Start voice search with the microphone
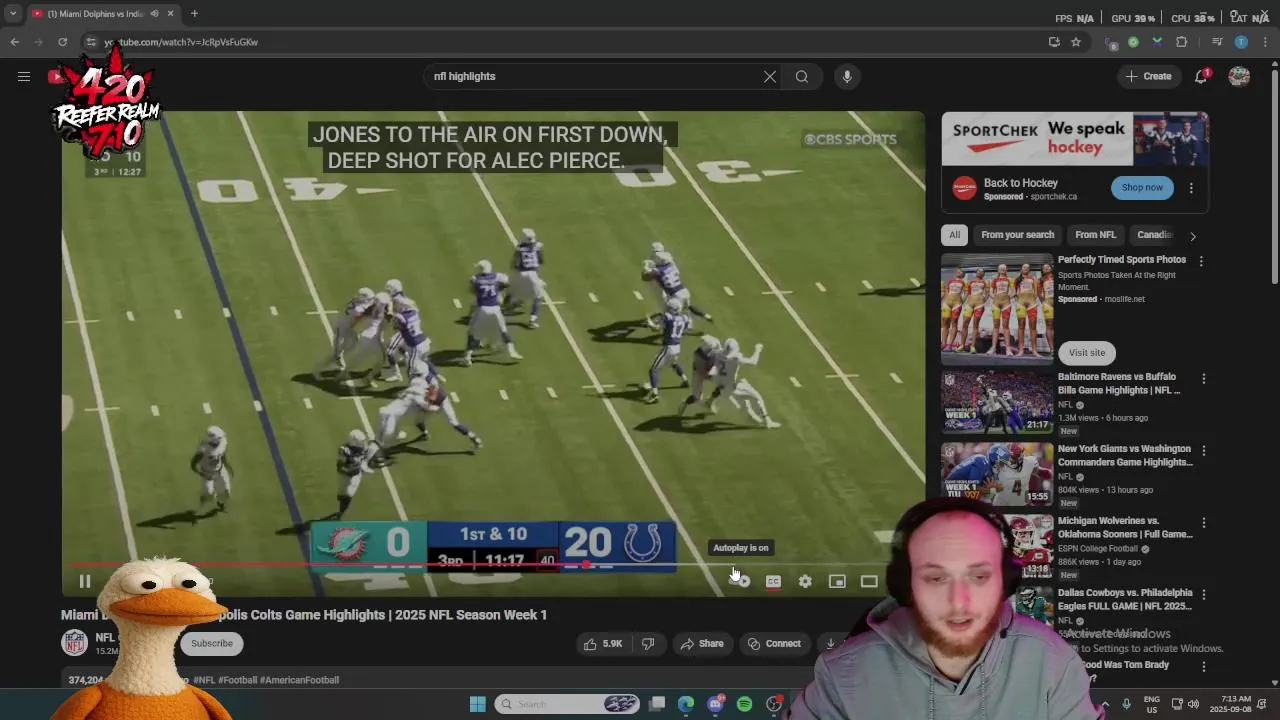 (847, 76)
